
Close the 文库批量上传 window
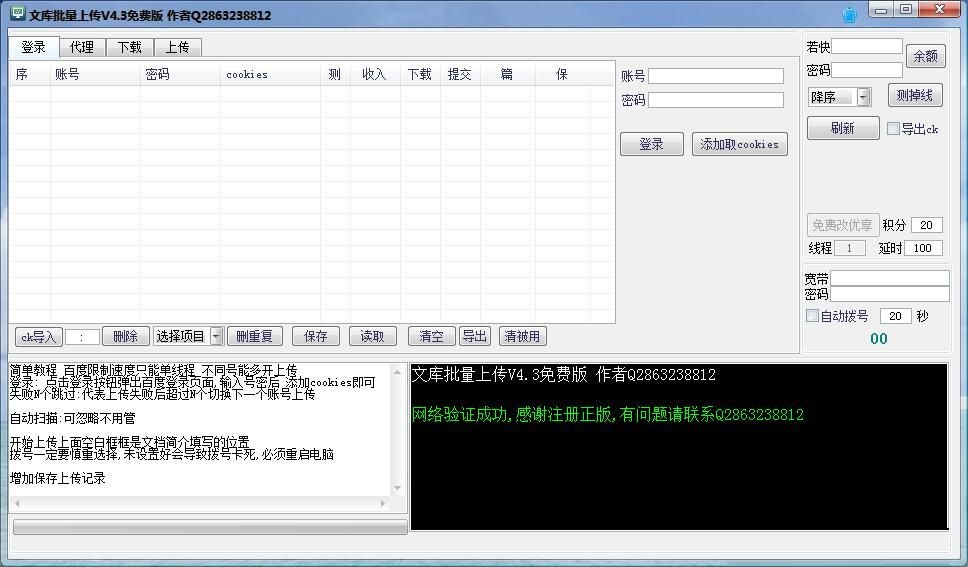940,9
